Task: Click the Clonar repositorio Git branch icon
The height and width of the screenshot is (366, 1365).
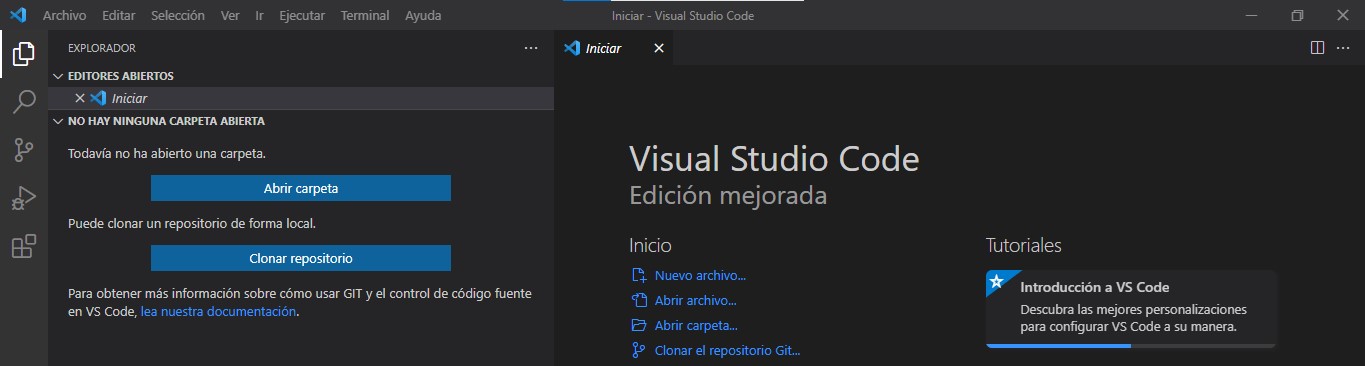Action: pos(639,350)
